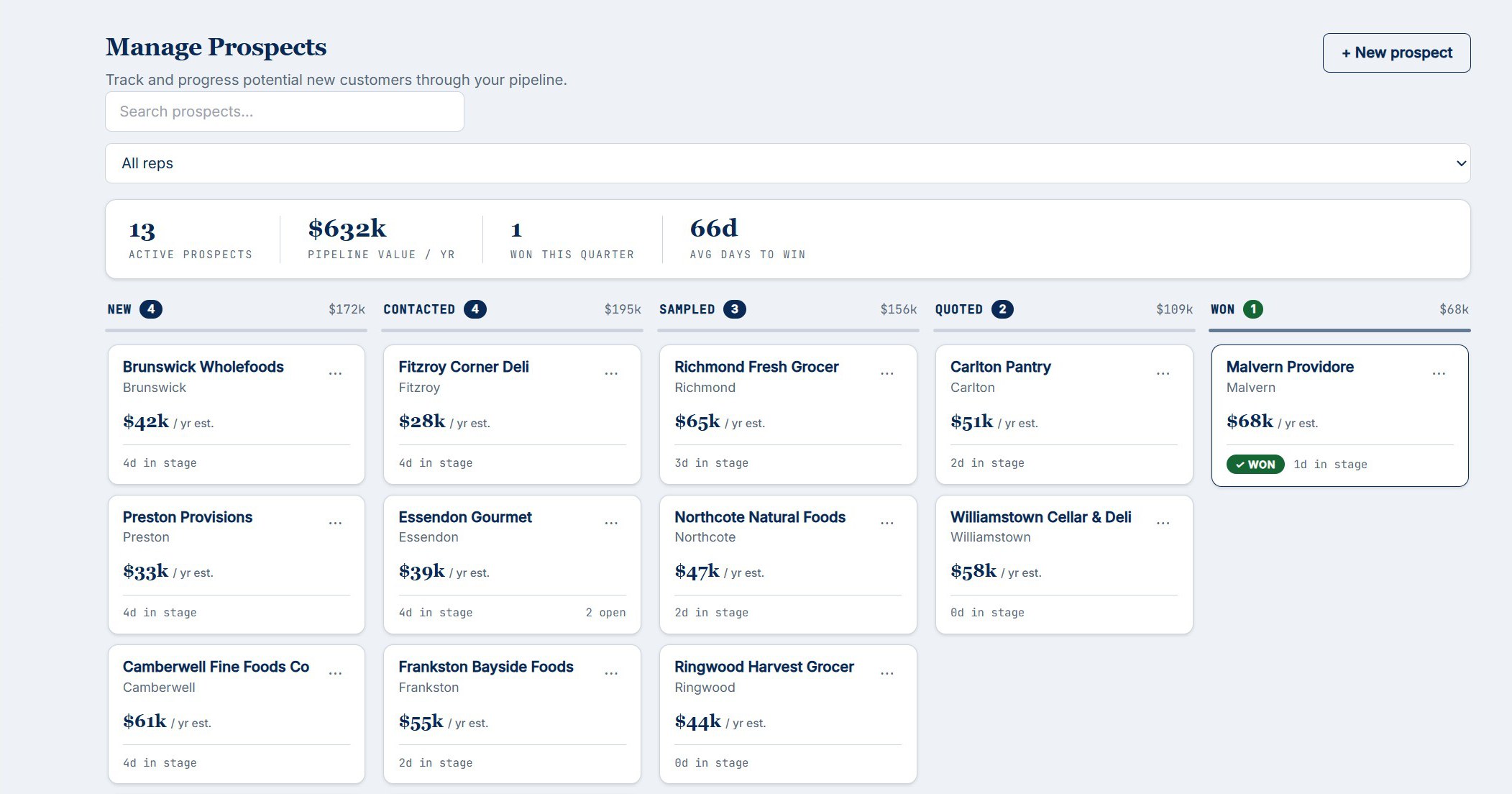The image size is (1512, 794).
Task: Open Williamstown Cellar & Deli title
Action: 1041,517
